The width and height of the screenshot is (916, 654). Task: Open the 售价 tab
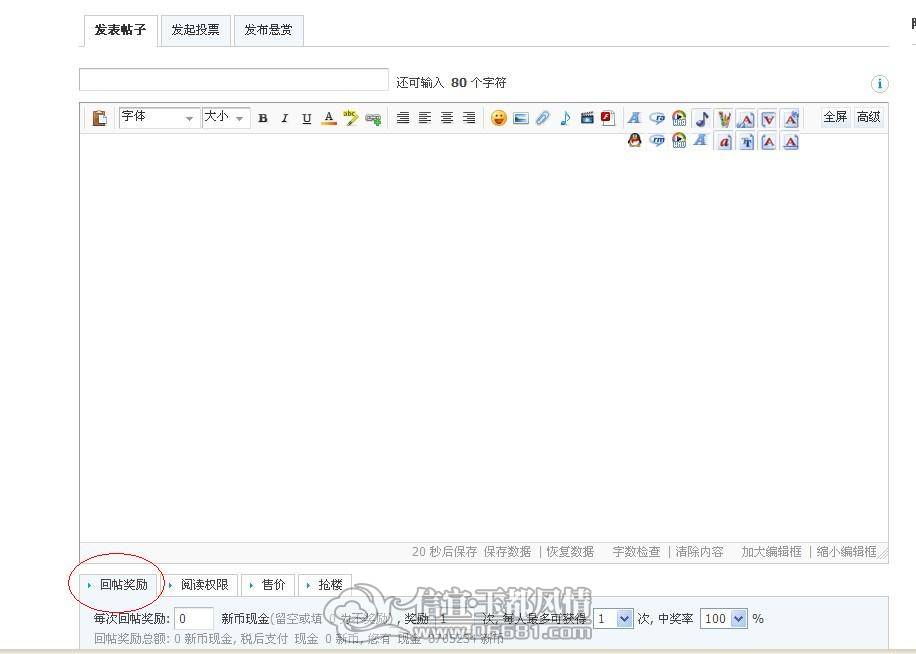click(x=268, y=585)
